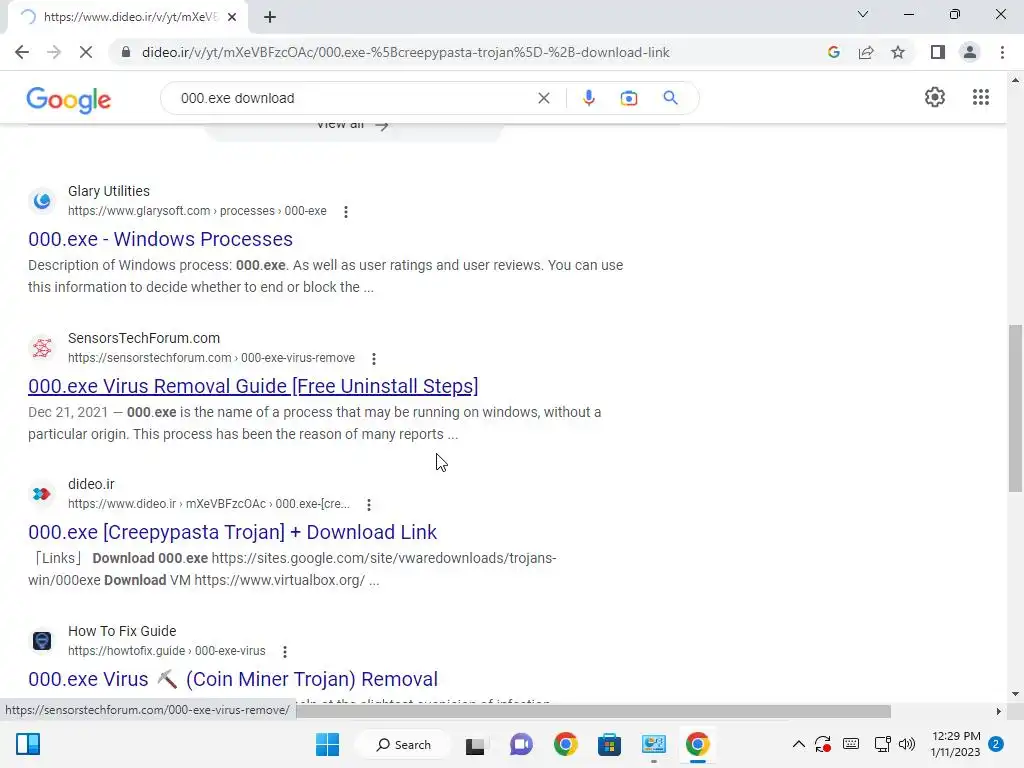This screenshot has width=1024, height=768.
Task: Switch to active Chrome taskbar window
Action: (697, 744)
